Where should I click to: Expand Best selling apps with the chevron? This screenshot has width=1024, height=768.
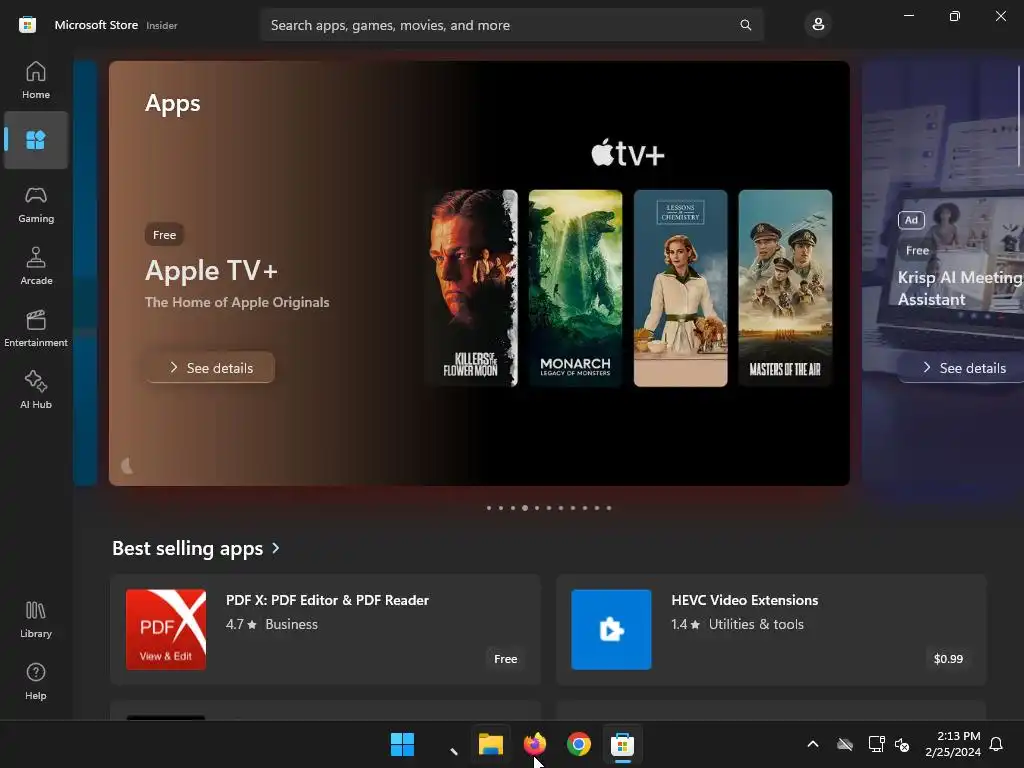pyautogui.click(x=276, y=549)
